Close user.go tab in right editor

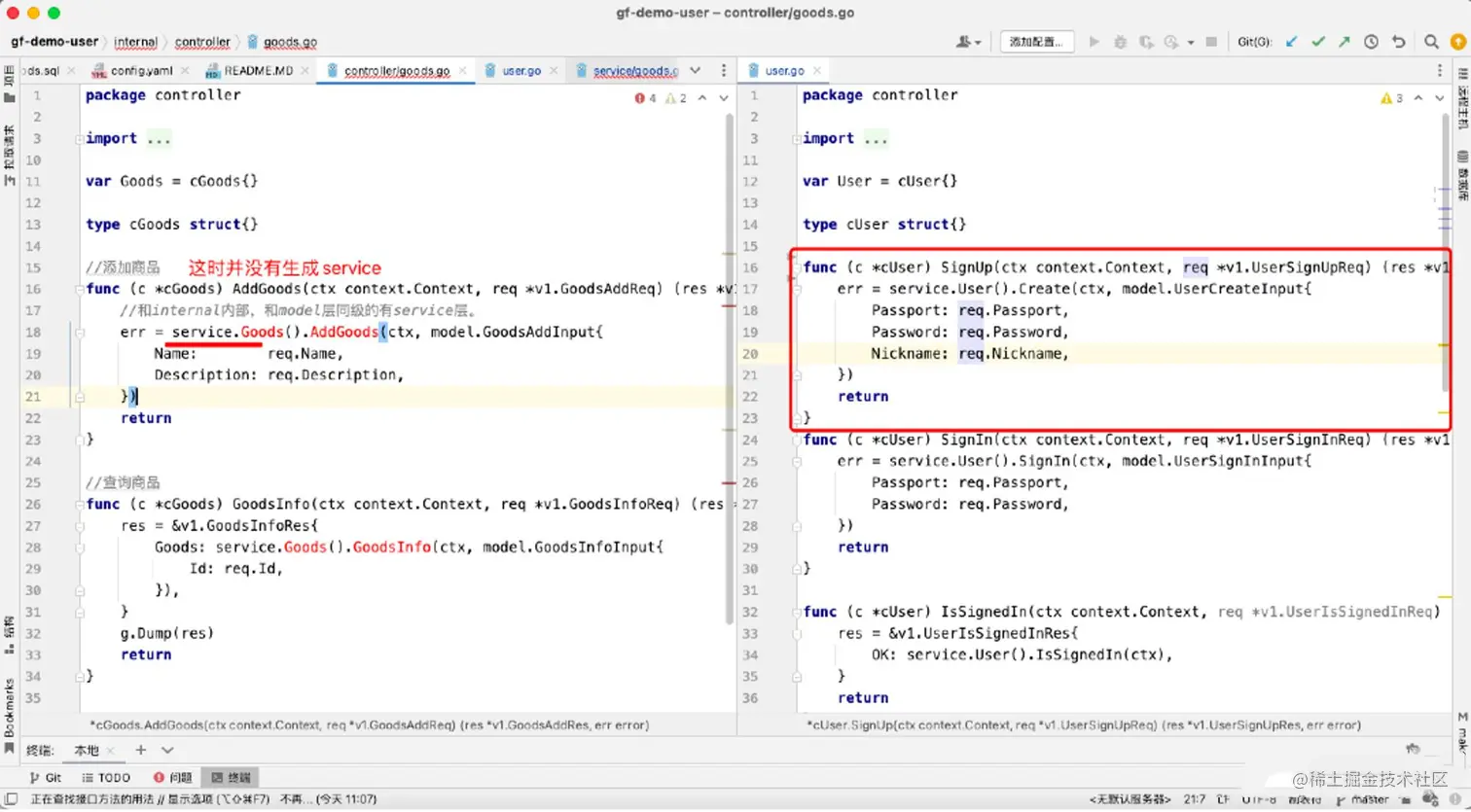[x=817, y=70]
